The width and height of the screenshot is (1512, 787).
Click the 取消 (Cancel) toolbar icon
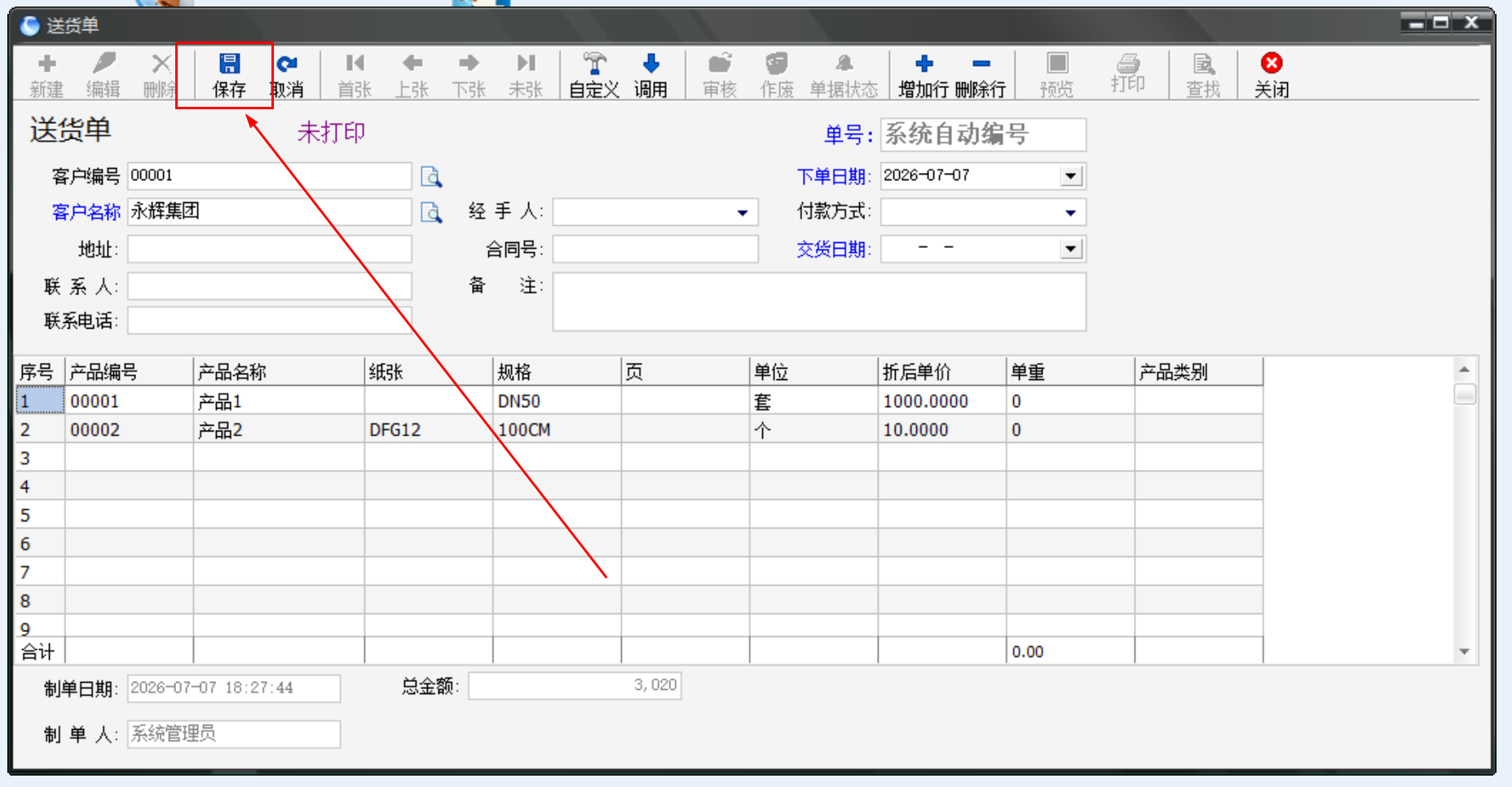(x=287, y=75)
